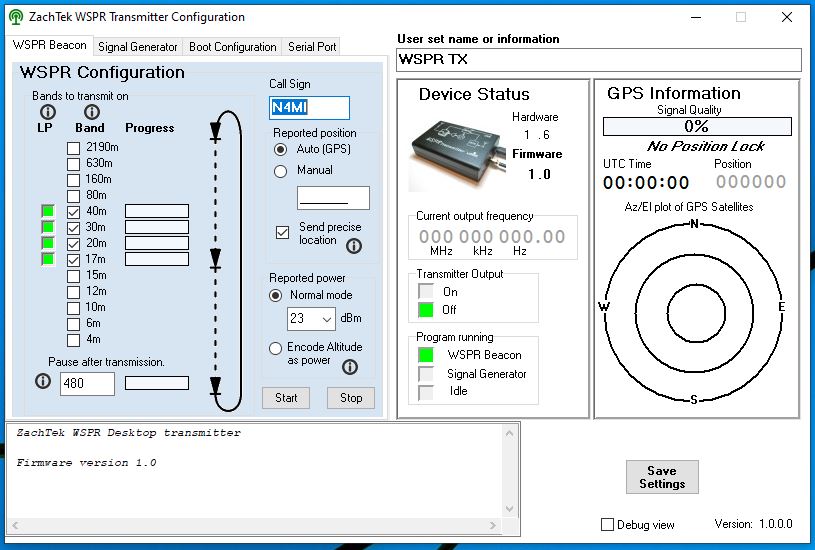Click info icon beside Encode Altitude as power
Screen dimensions: 815x550
click(x=350, y=367)
